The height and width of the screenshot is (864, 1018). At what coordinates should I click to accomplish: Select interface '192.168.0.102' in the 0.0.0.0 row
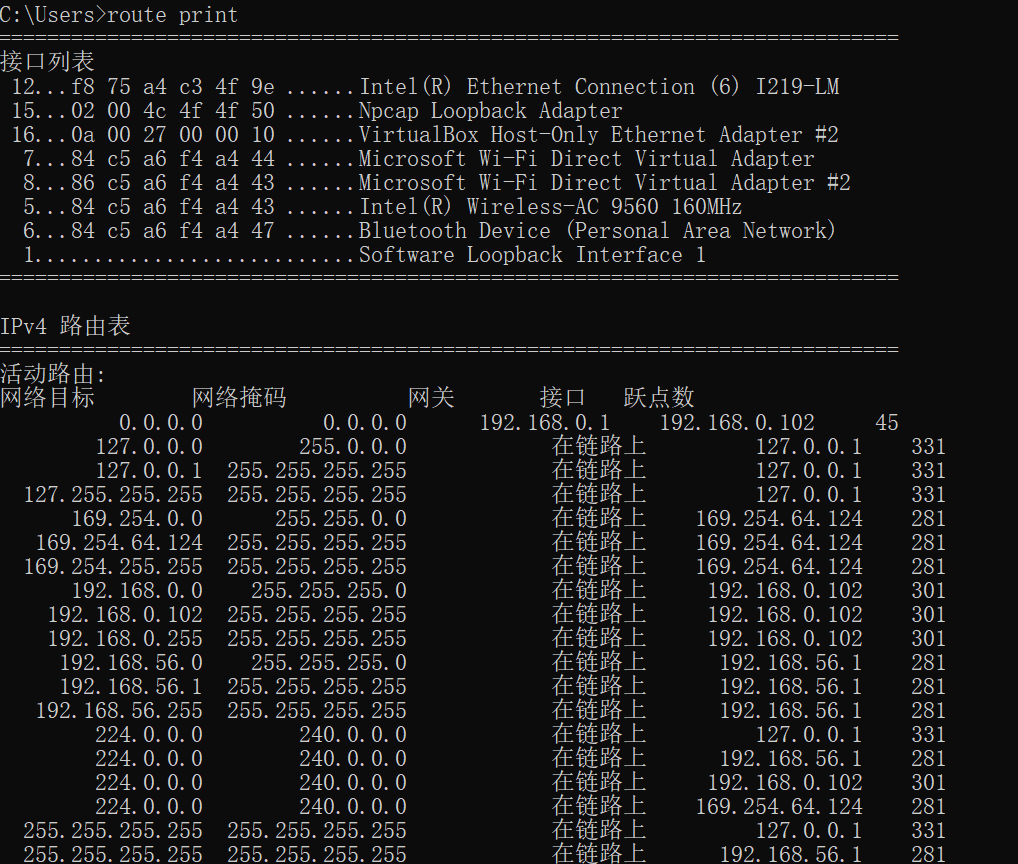(737, 423)
